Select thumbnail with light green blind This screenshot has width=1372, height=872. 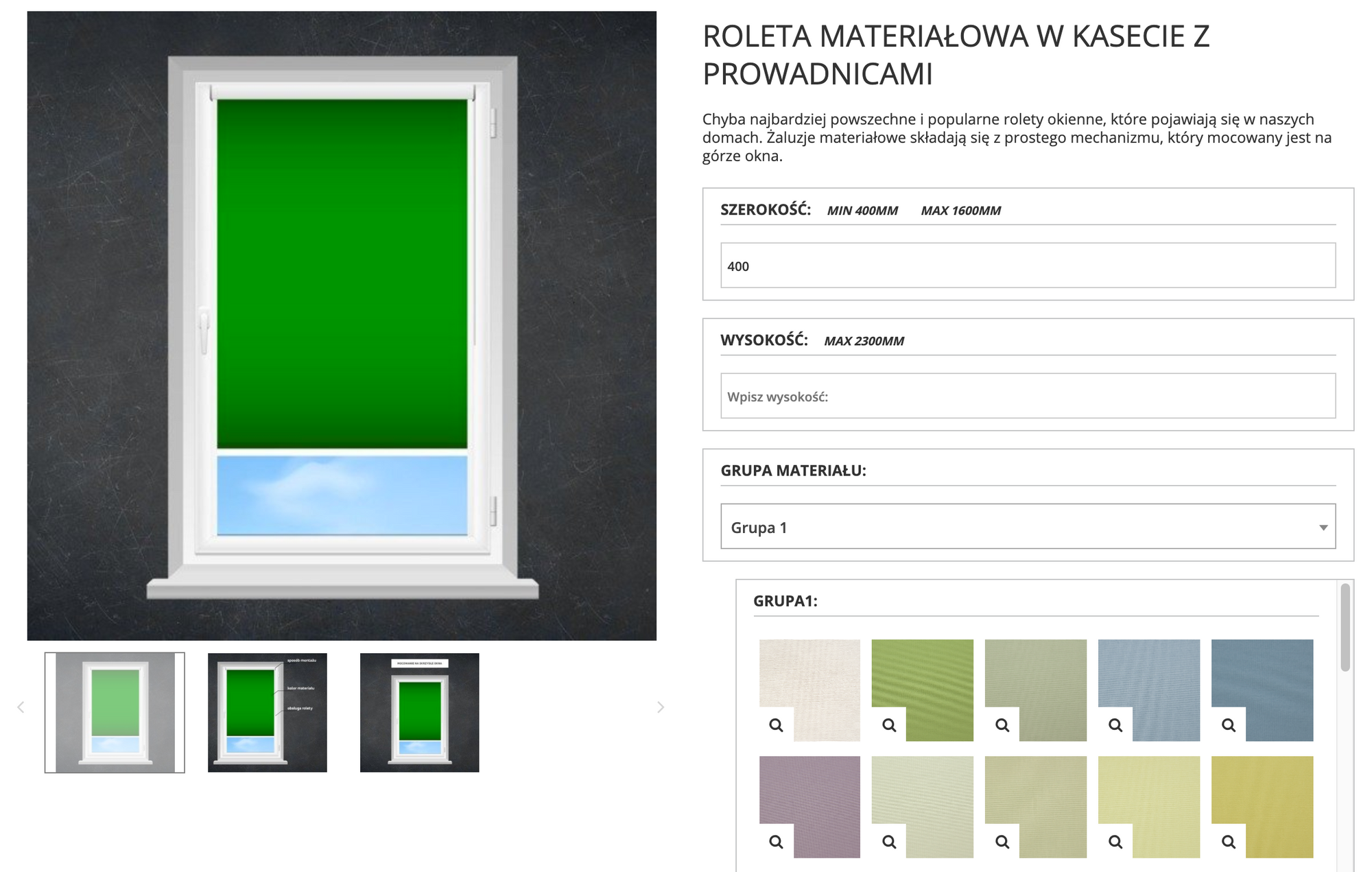[115, 712]
